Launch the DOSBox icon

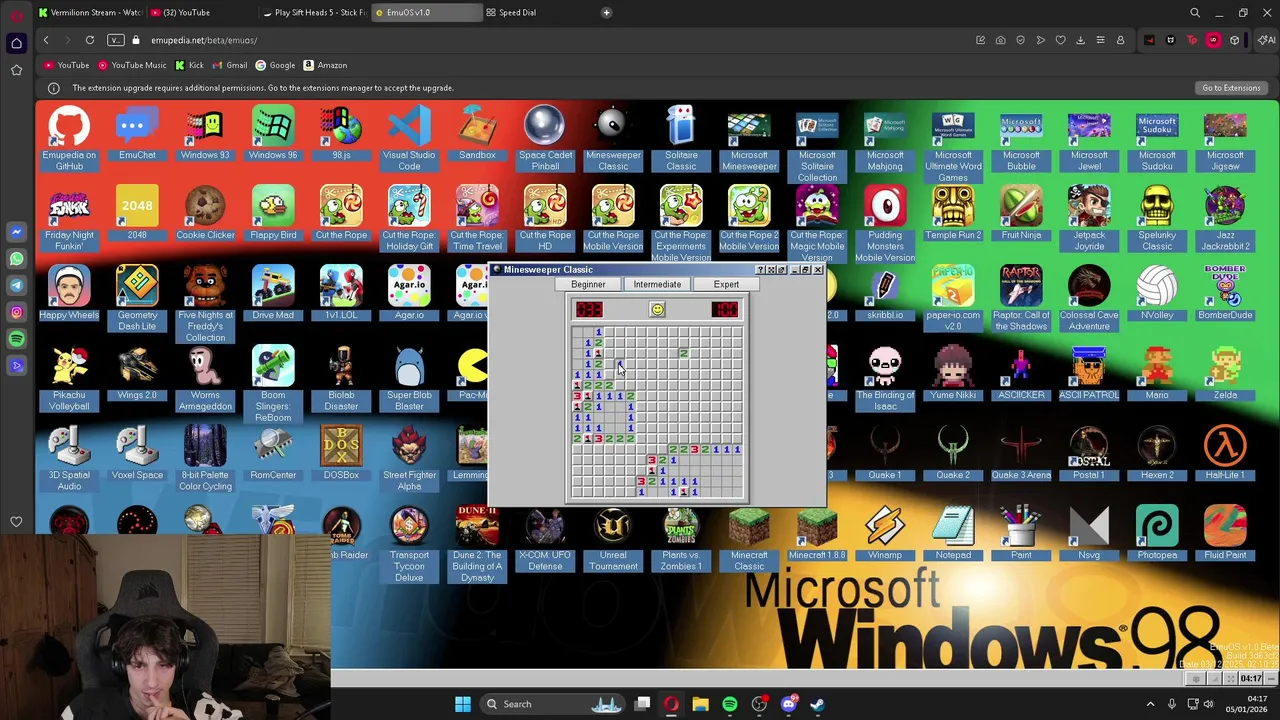pyautogui.click(x=341, y=453)
